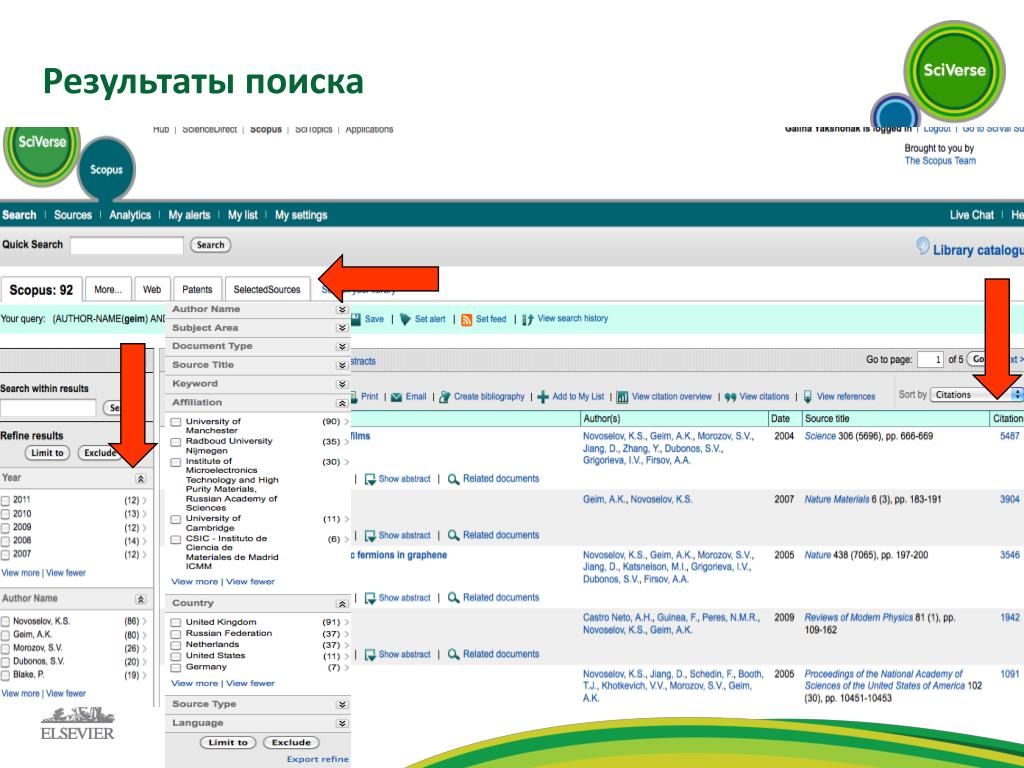The width and height of the screenshot is (1024, 768).
Task: Check the United Kingdom country filter
Action: 176,623
